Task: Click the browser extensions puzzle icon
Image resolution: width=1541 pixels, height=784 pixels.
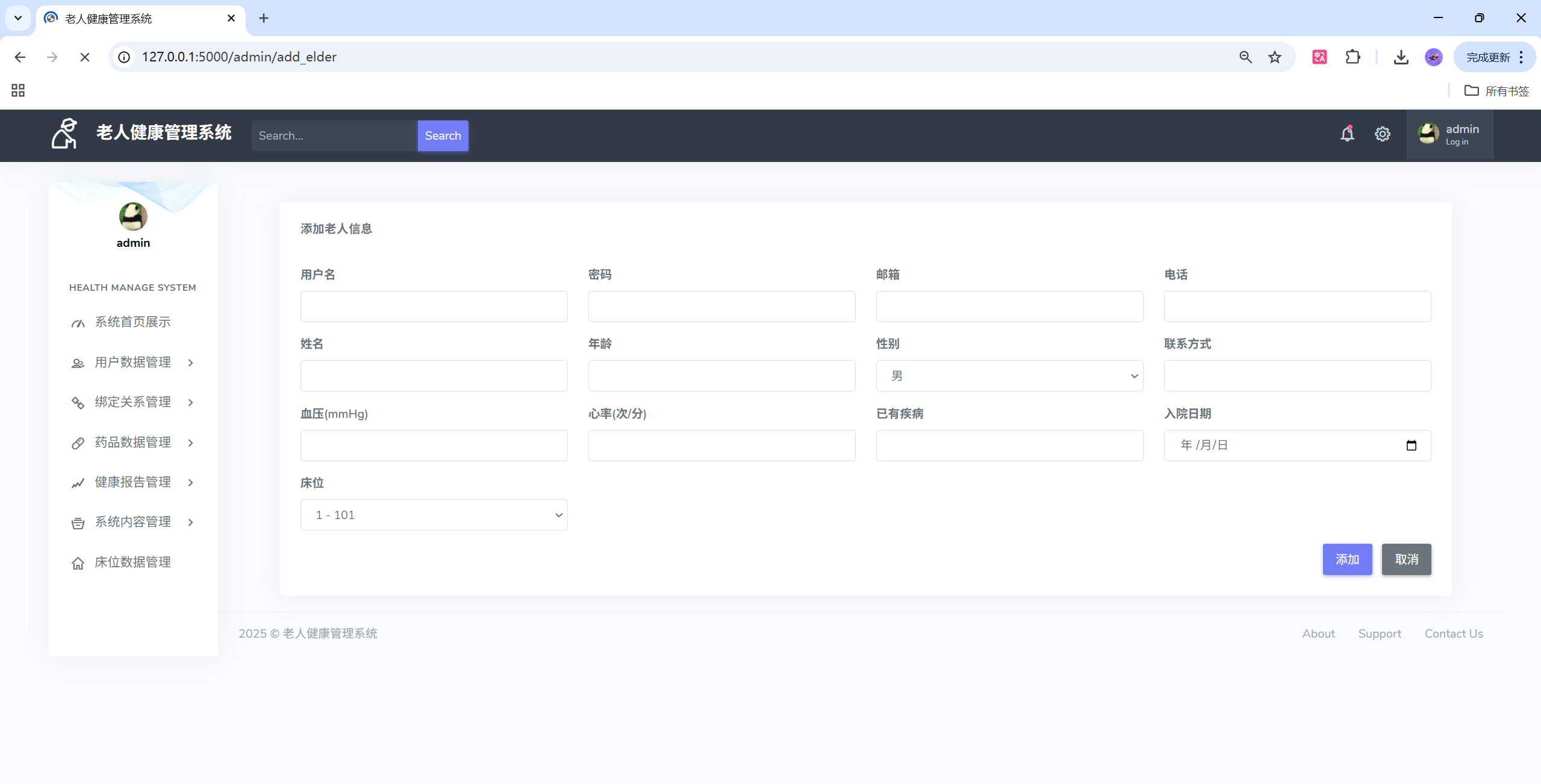Action: point(1353,57)
